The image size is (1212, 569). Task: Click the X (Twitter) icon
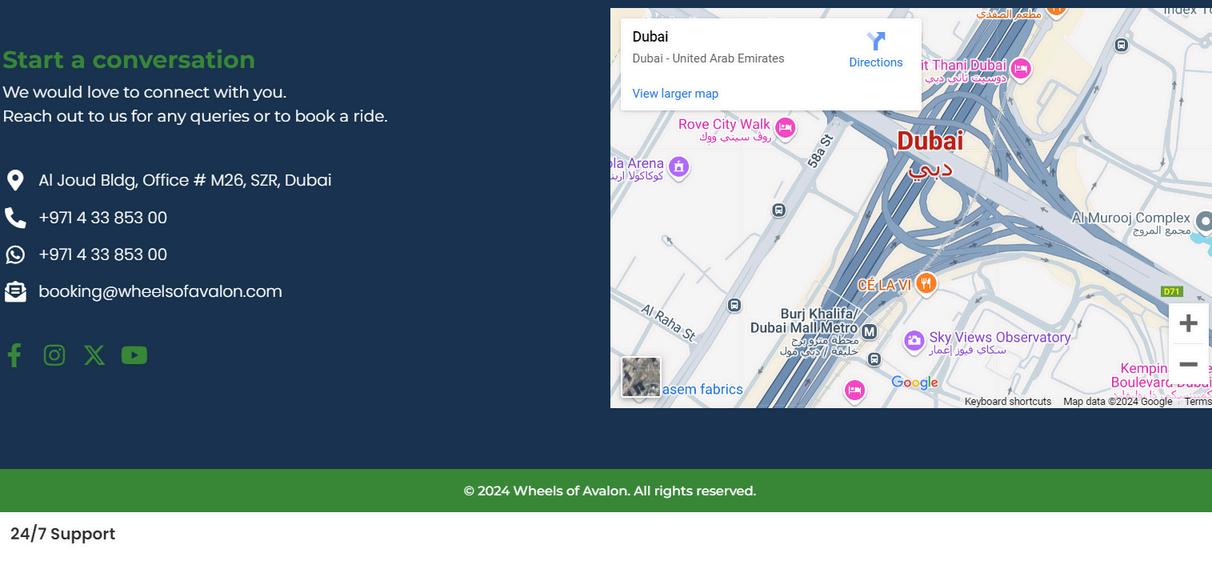point(94,355)
